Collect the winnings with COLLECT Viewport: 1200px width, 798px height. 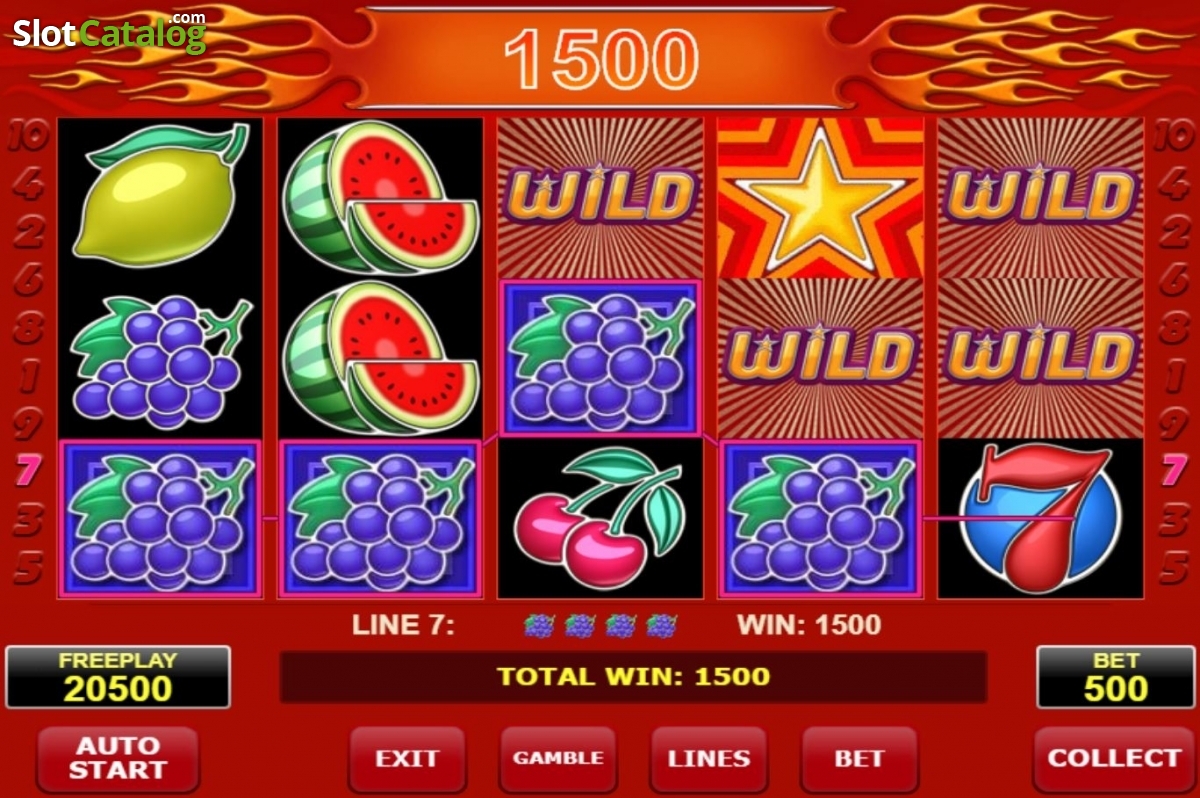click(x=1113, y=759)
